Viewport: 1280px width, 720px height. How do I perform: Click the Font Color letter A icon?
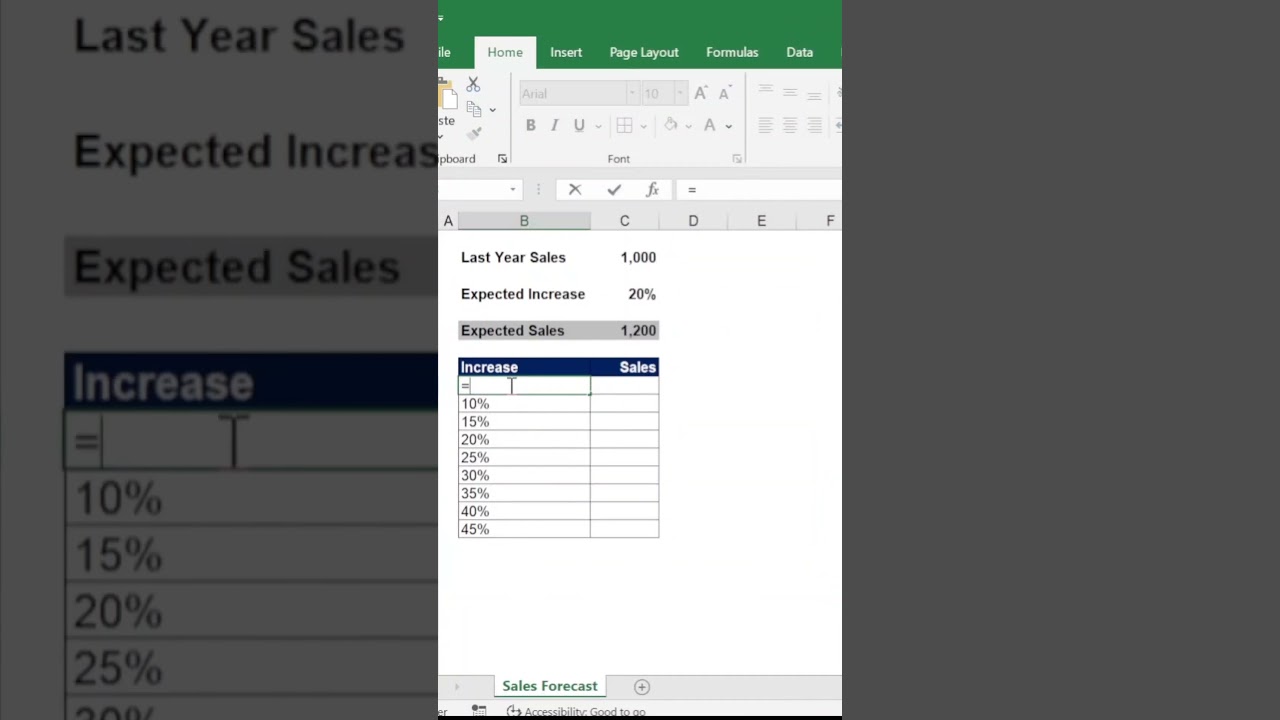click(710, 125)
